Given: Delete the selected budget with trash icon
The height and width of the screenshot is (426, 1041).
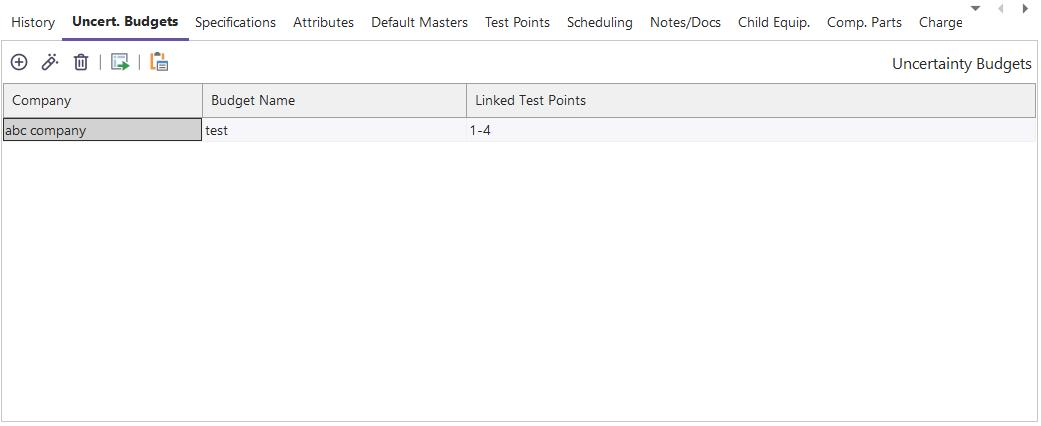Looking at the screenshot, I should tap(81, 62).
